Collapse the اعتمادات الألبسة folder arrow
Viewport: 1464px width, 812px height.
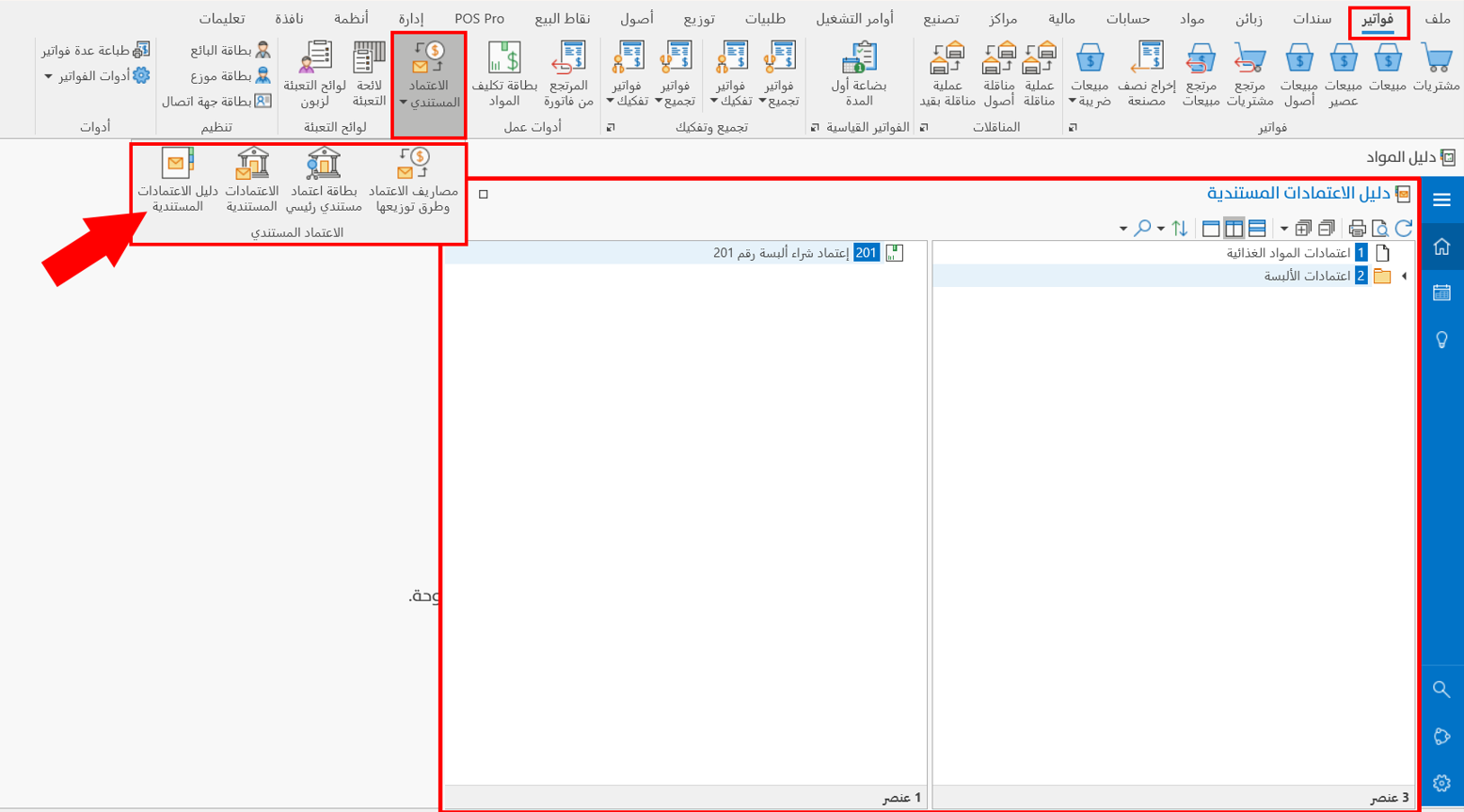point(1405,276)
